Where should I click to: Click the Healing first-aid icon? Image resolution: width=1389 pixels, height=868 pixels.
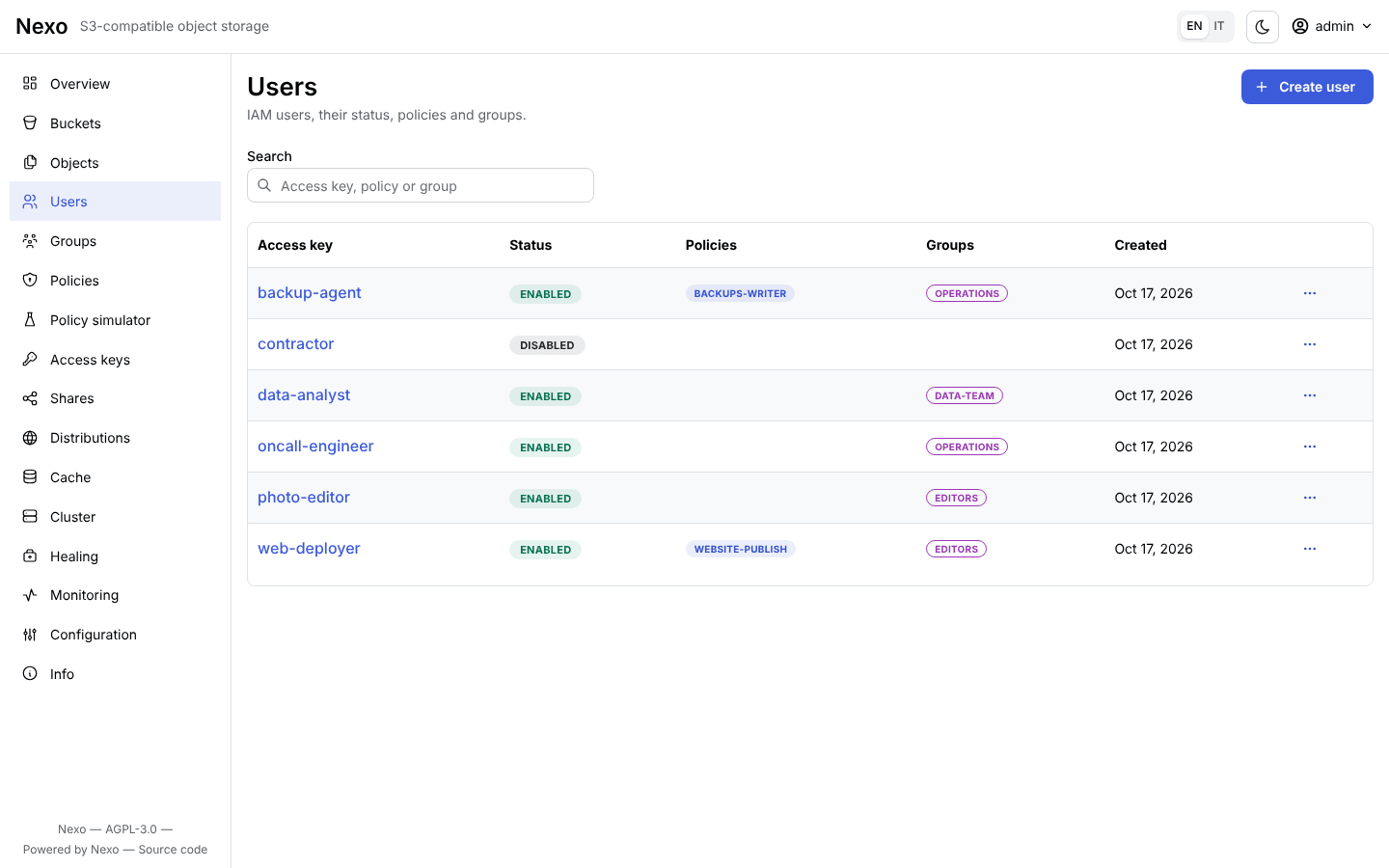click(30, 556)
